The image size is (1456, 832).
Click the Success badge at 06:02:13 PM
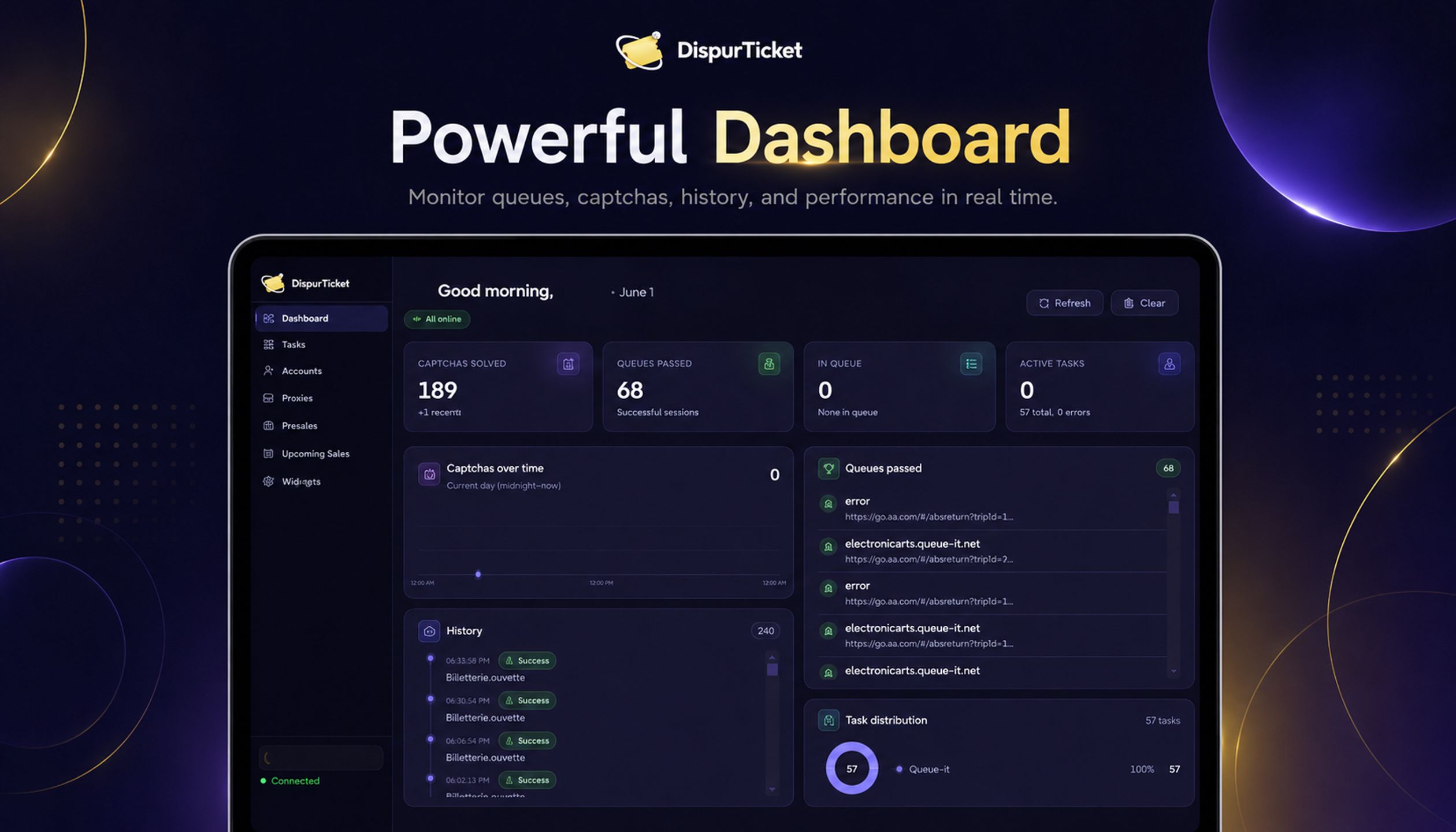click(x=527, y=780)
